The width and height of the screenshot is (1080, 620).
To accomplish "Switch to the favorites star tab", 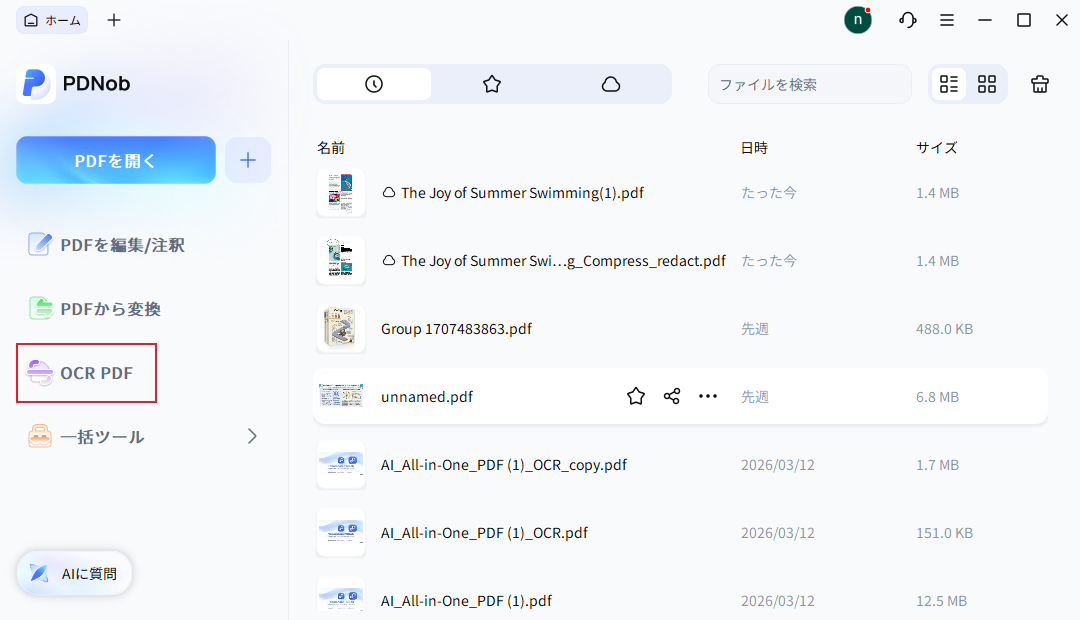I will pos(492,84).
